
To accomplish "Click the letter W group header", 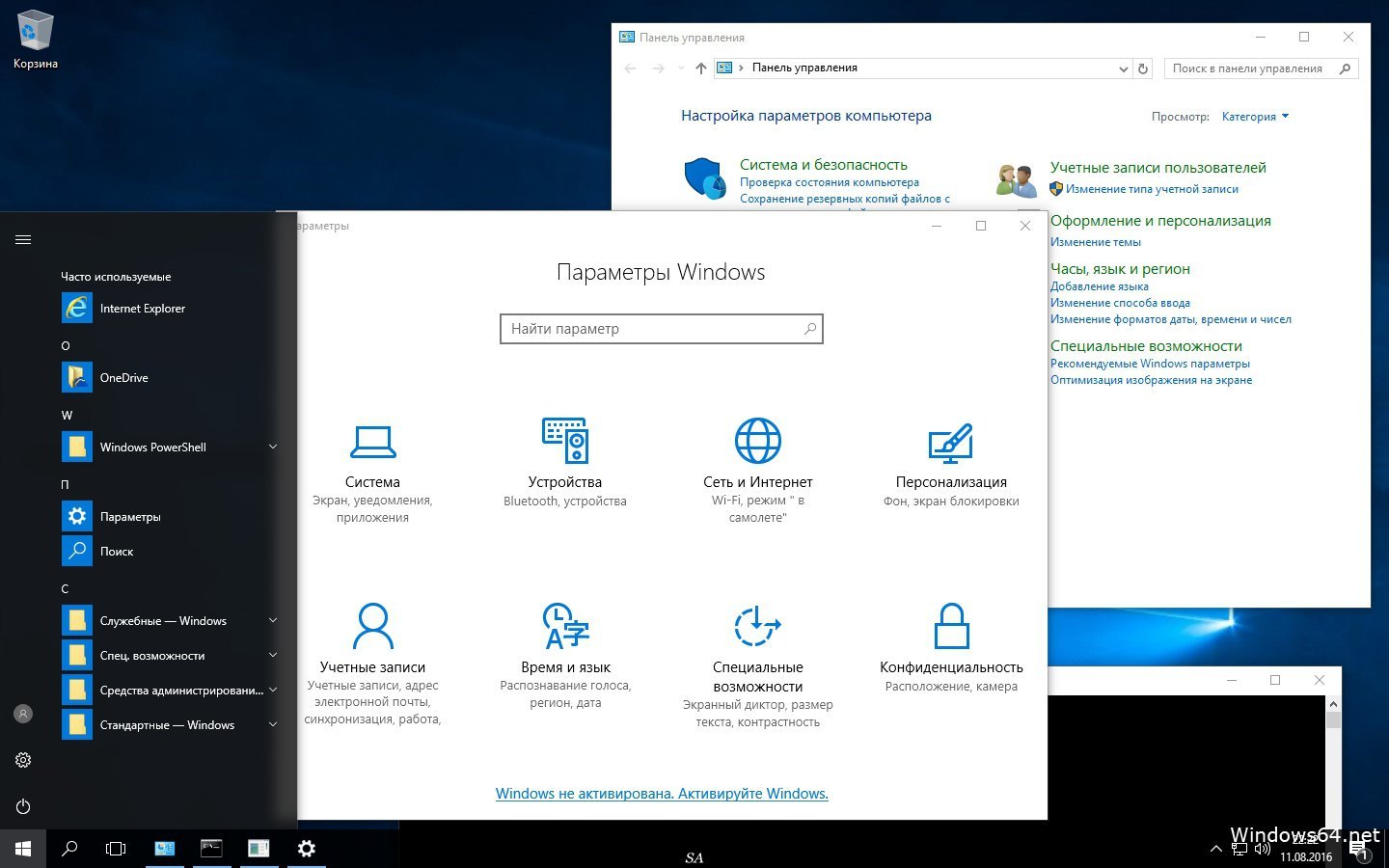I will pyautogui.click(x=67, y=416).
